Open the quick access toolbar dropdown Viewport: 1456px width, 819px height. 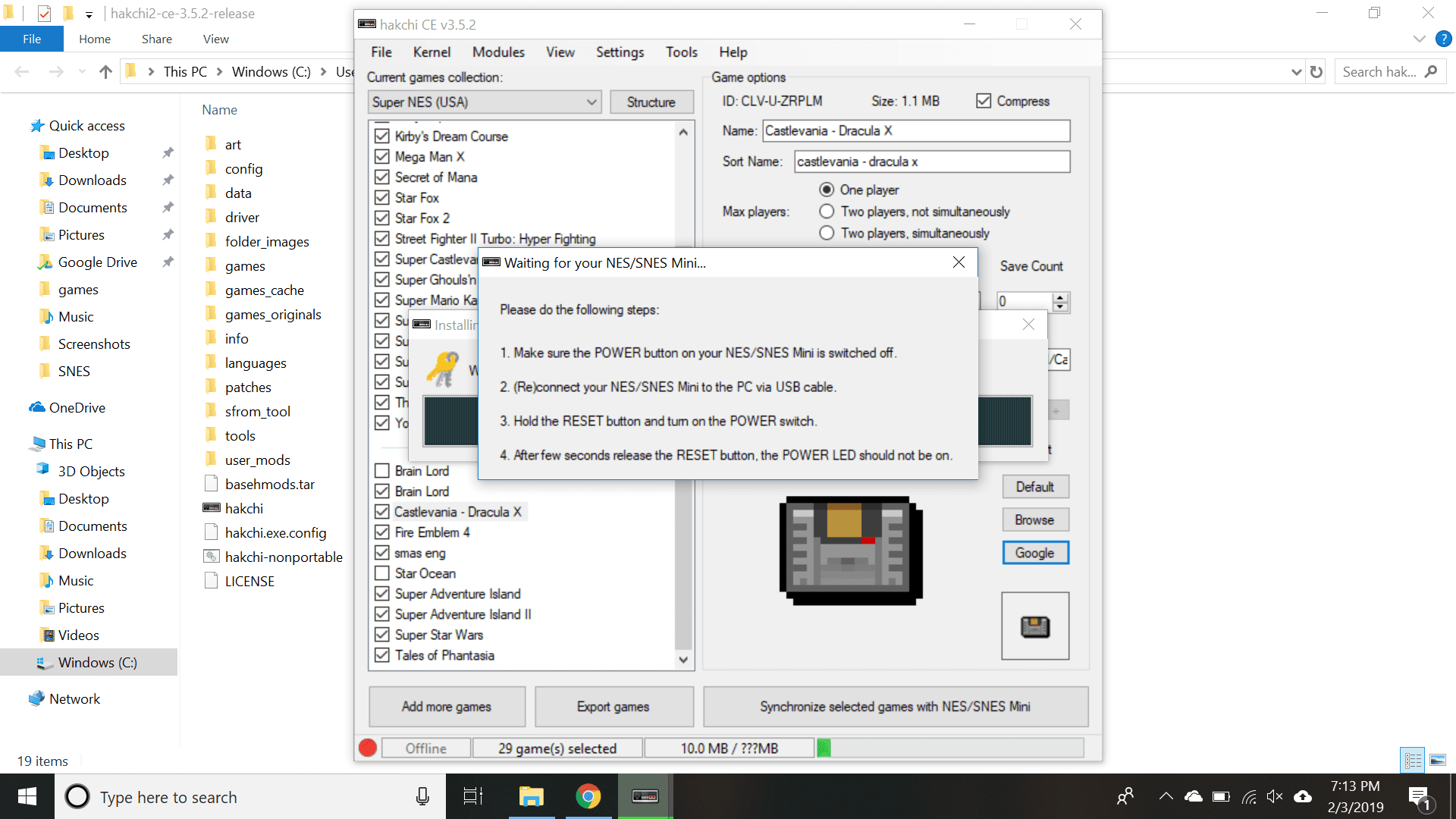(x=89, y=14)
